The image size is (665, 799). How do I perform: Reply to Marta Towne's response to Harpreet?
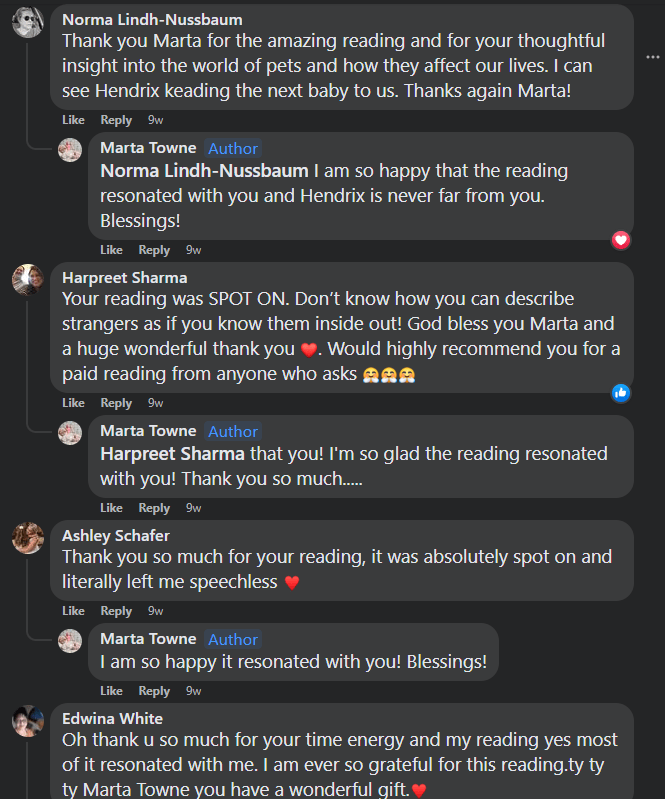154,508
